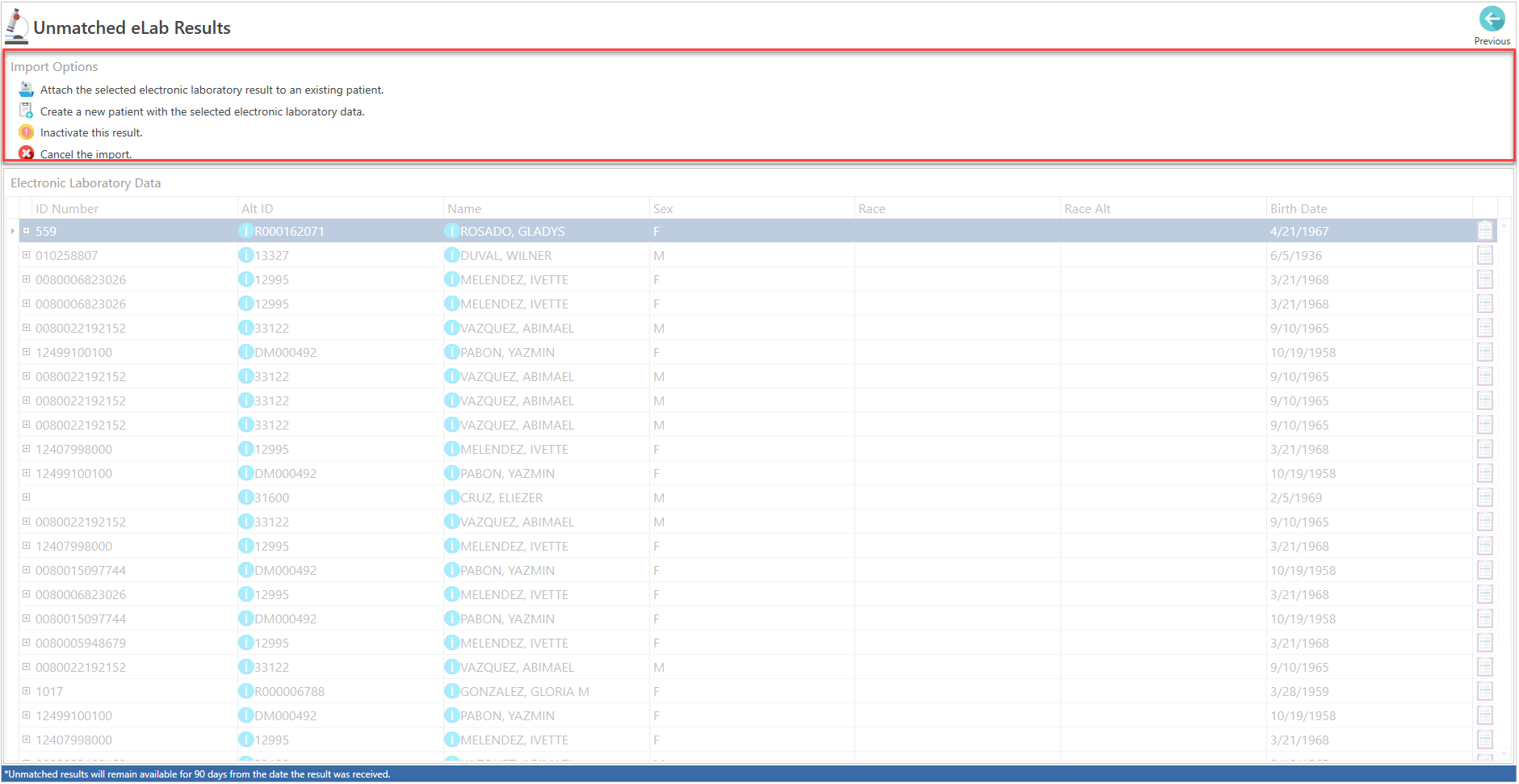1519x784 pixels.
Task: Sort by clicking the Name column header
Action: click(x=464, y=208)
